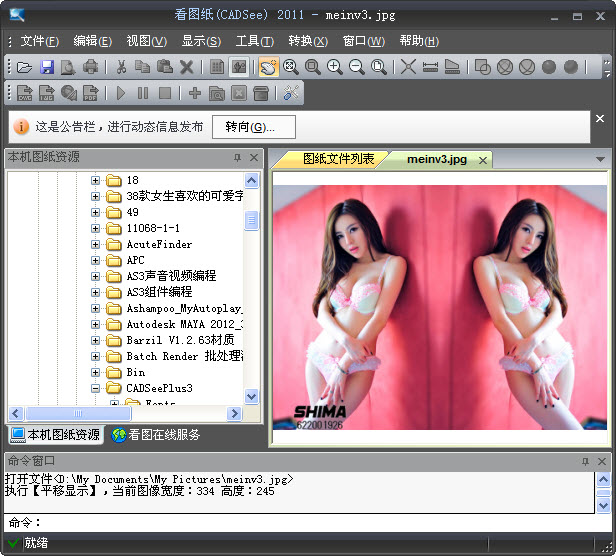Open the 文件(F) menu
Screen dimensions: 616x556
(x=39, y=41)
